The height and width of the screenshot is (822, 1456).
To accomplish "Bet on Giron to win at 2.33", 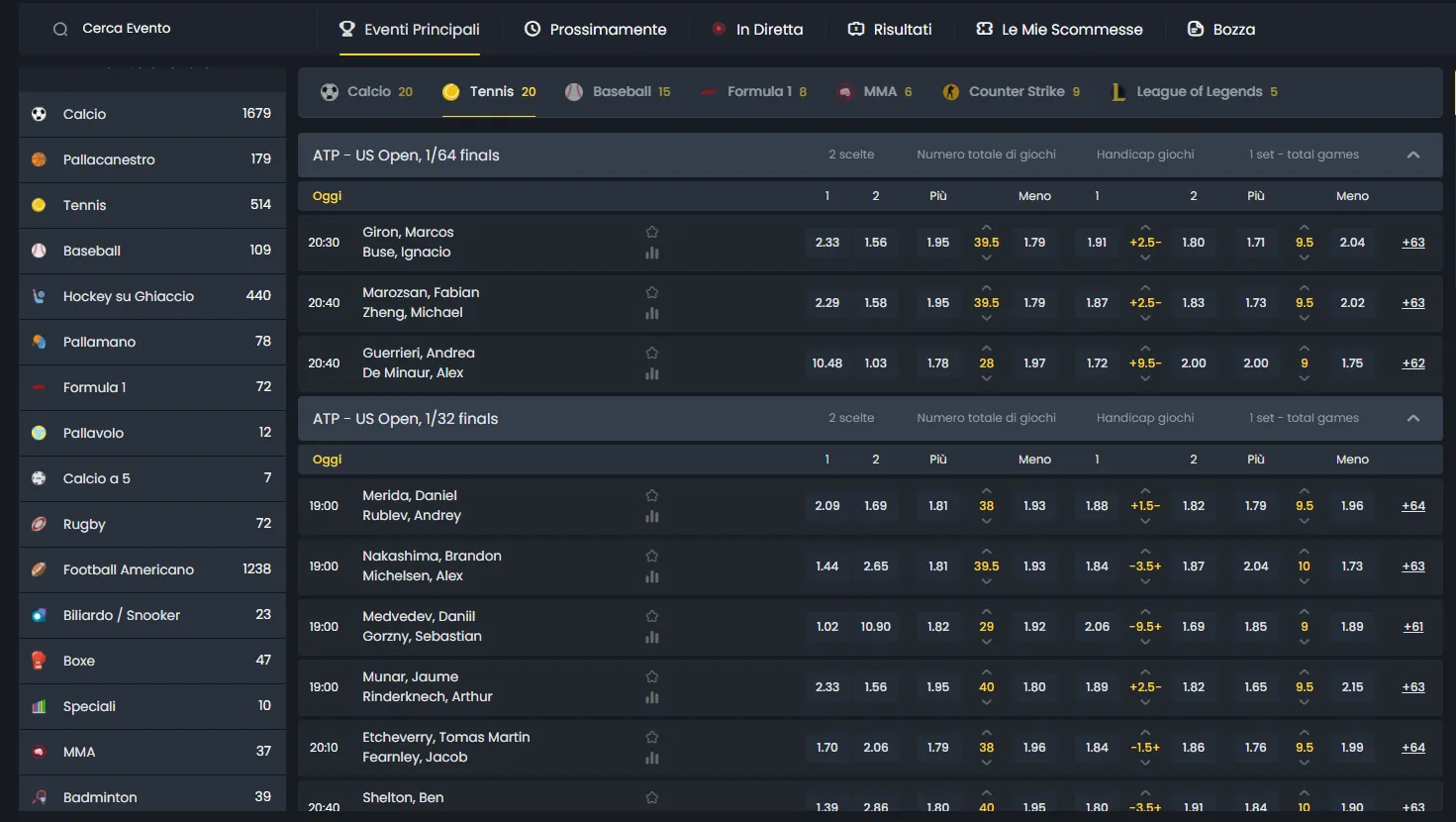I will click(x=827, y=243).
